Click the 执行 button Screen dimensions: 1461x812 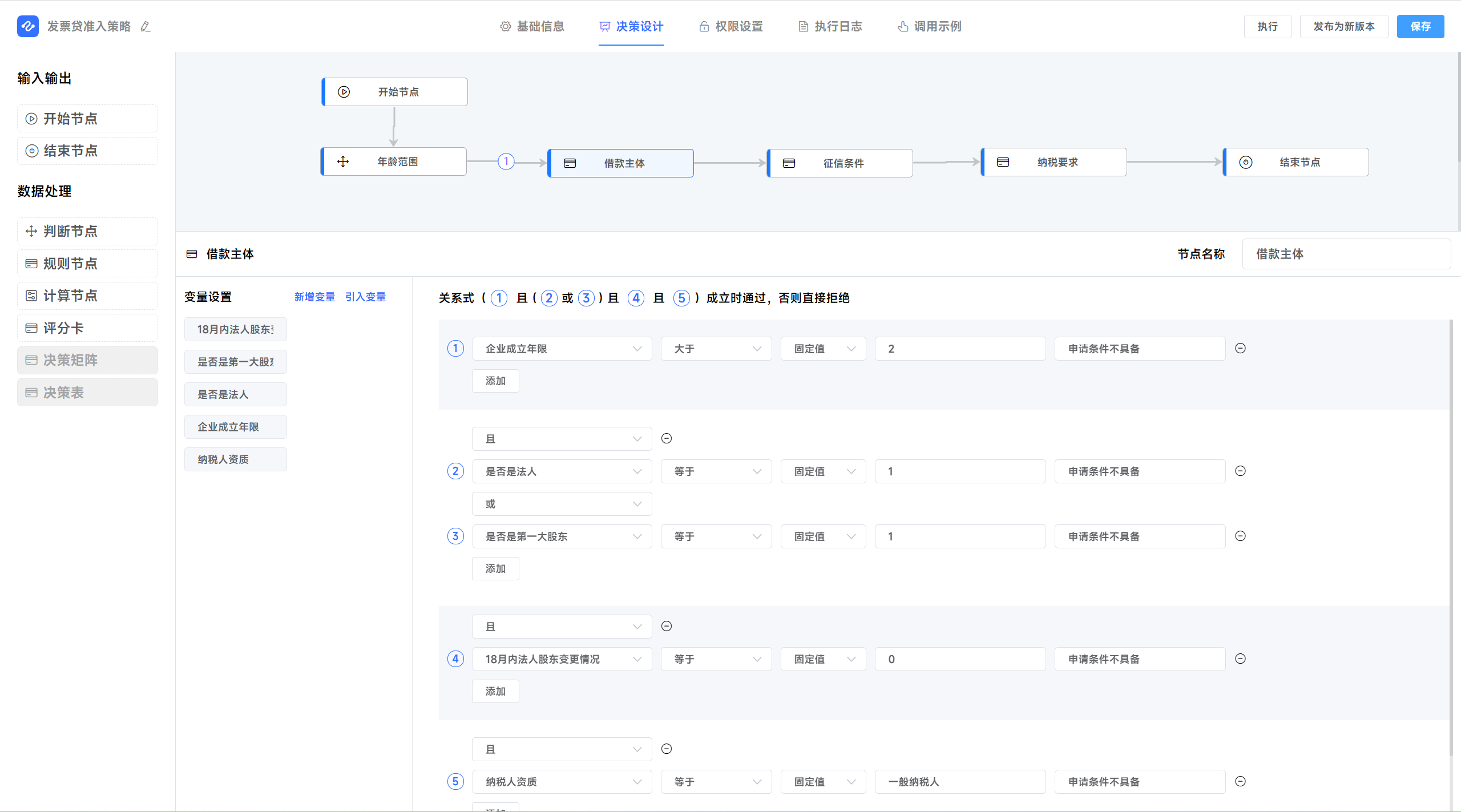pos(1268,26)
